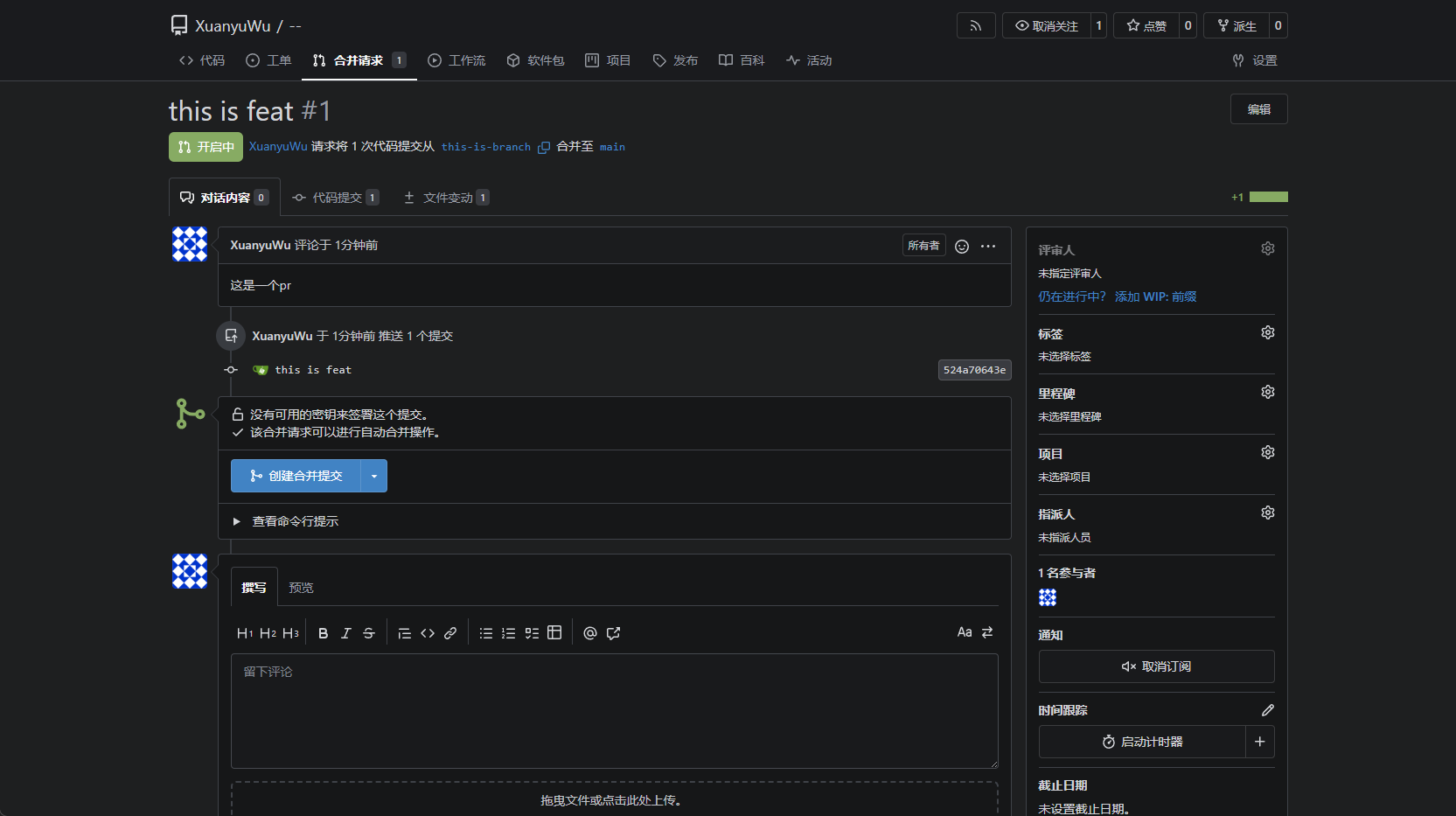The width and height of the screenshot is (1456, 816).
Task: Switch editor mode with the arrows icon
Action: [987, 632]
